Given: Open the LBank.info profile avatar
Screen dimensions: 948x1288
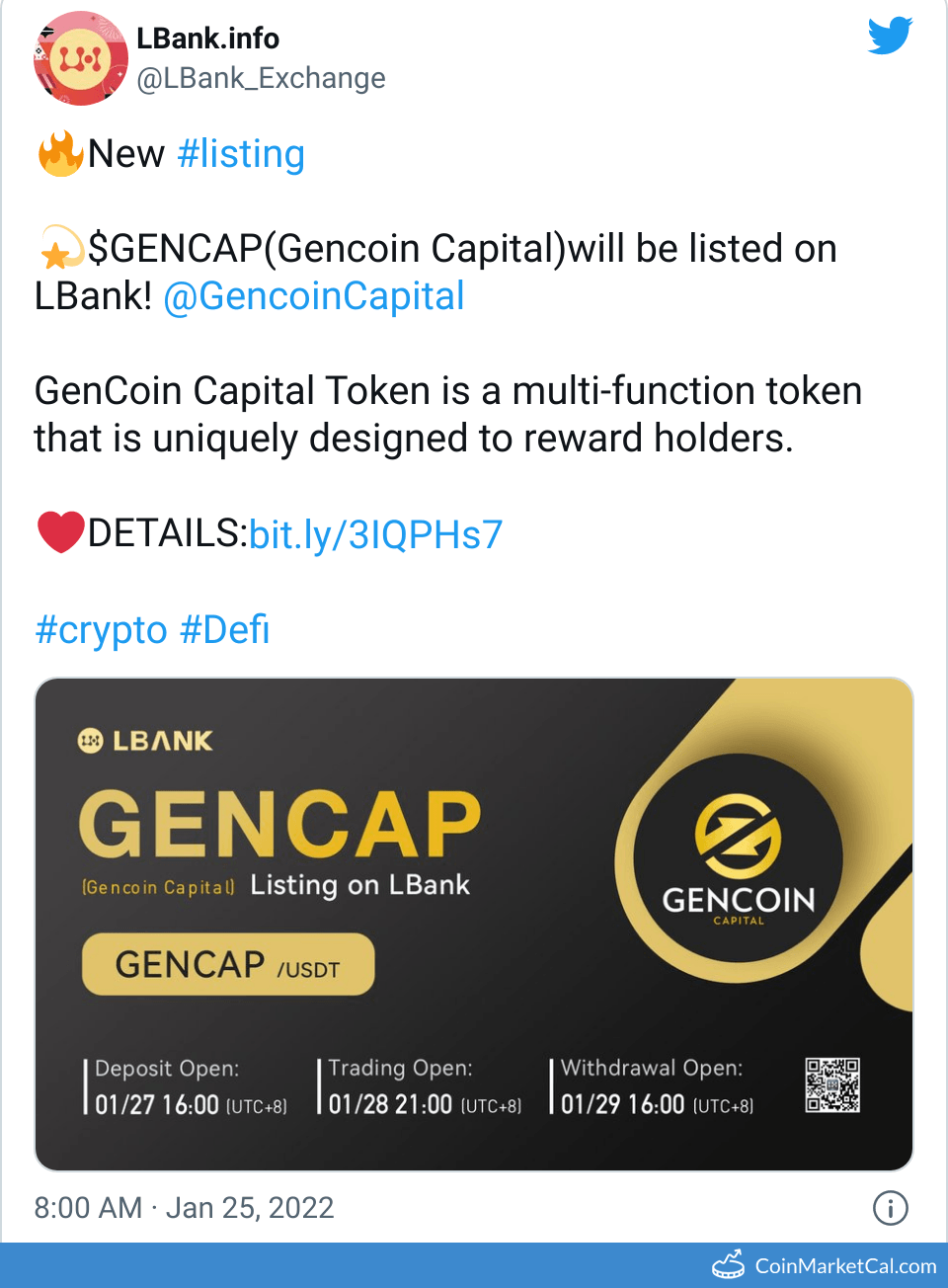Looking at the screenshot, I should pyautogui.click(x=80, y=59).
